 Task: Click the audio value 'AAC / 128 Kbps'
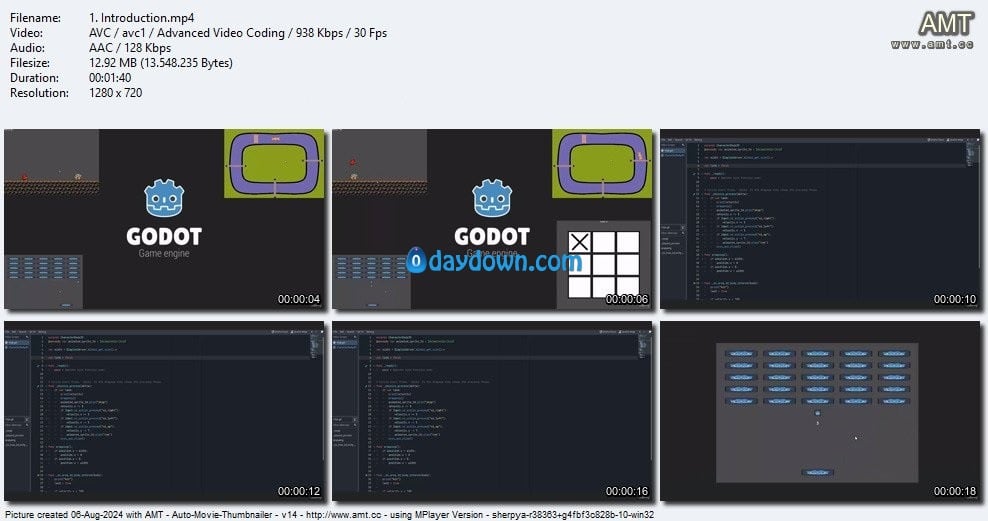tap(130, 48)
